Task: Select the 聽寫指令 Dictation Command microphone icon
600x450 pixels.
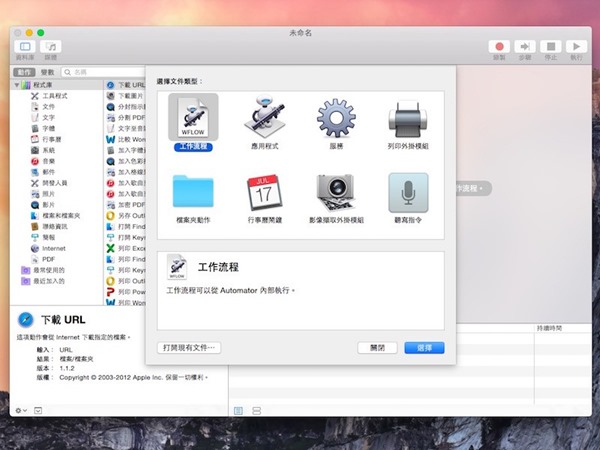Action: pyautogui.click(x=408, y=192)
